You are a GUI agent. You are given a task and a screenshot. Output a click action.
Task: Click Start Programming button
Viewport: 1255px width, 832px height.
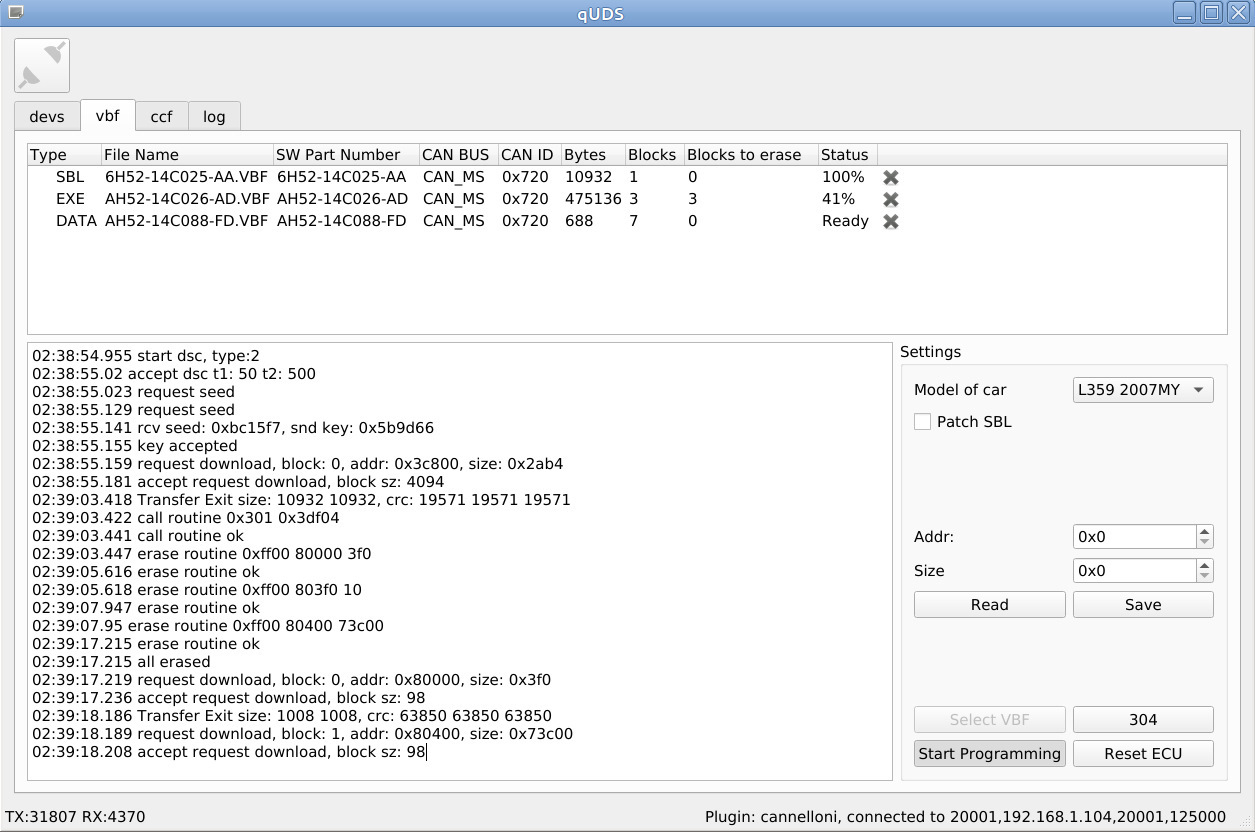tap(990, 754)
